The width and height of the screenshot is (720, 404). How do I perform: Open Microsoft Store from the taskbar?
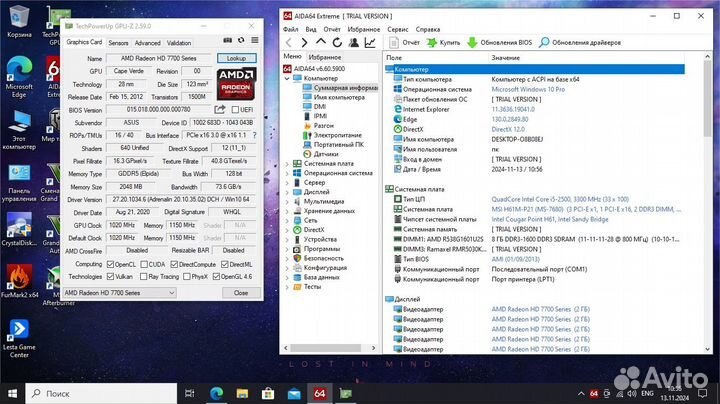coord(268,393)
